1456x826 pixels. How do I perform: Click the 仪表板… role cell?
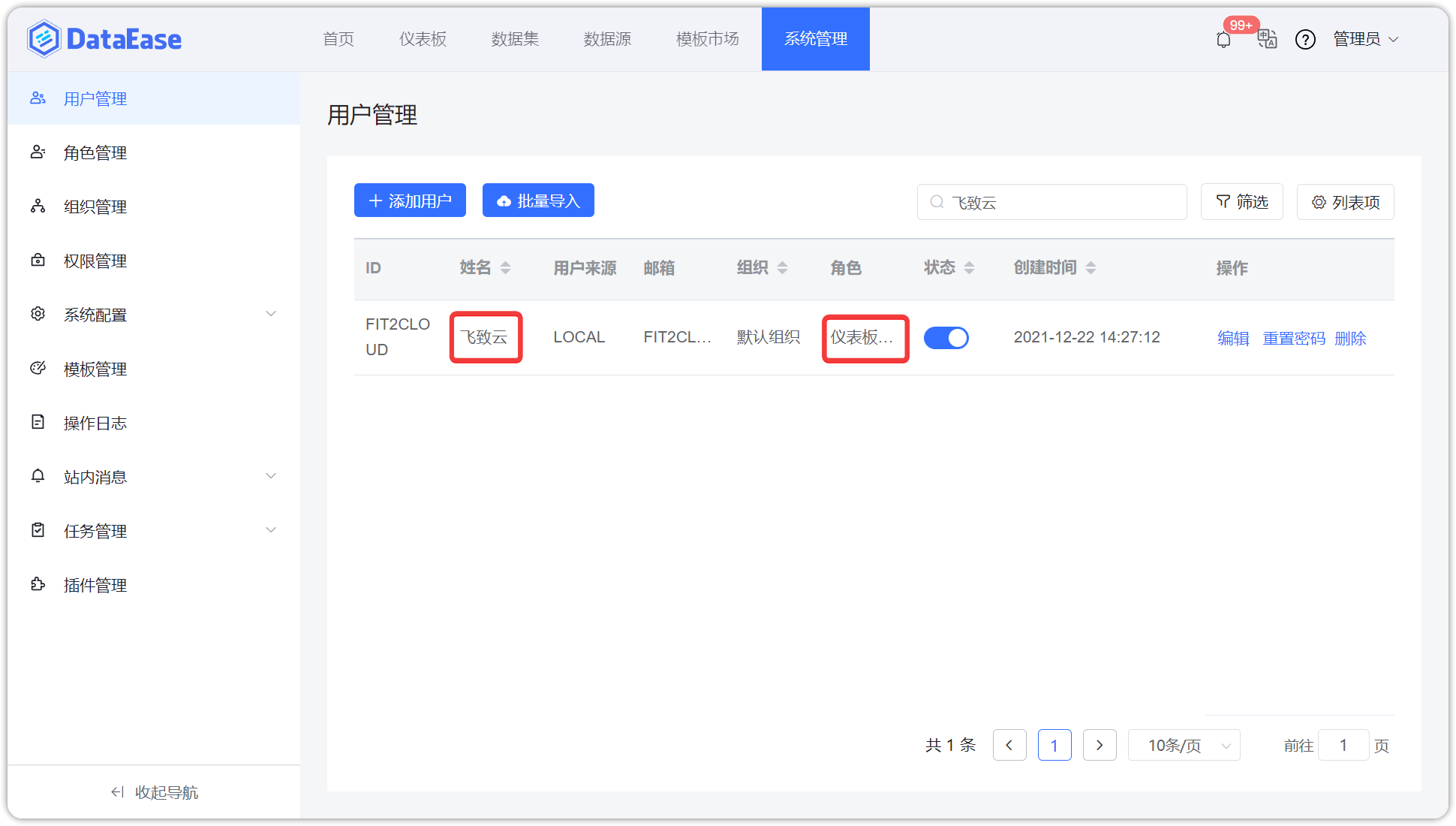pos(862,338)
